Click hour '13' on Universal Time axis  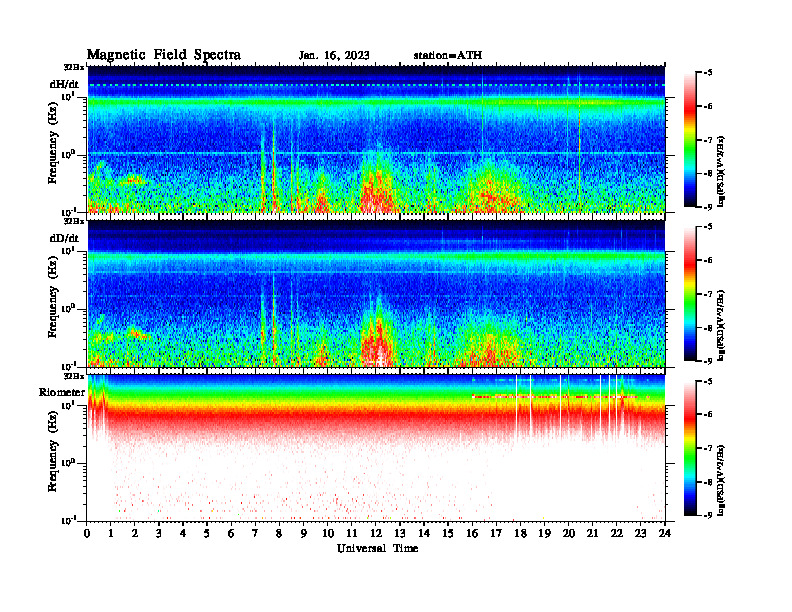click(x=400, y=533)
